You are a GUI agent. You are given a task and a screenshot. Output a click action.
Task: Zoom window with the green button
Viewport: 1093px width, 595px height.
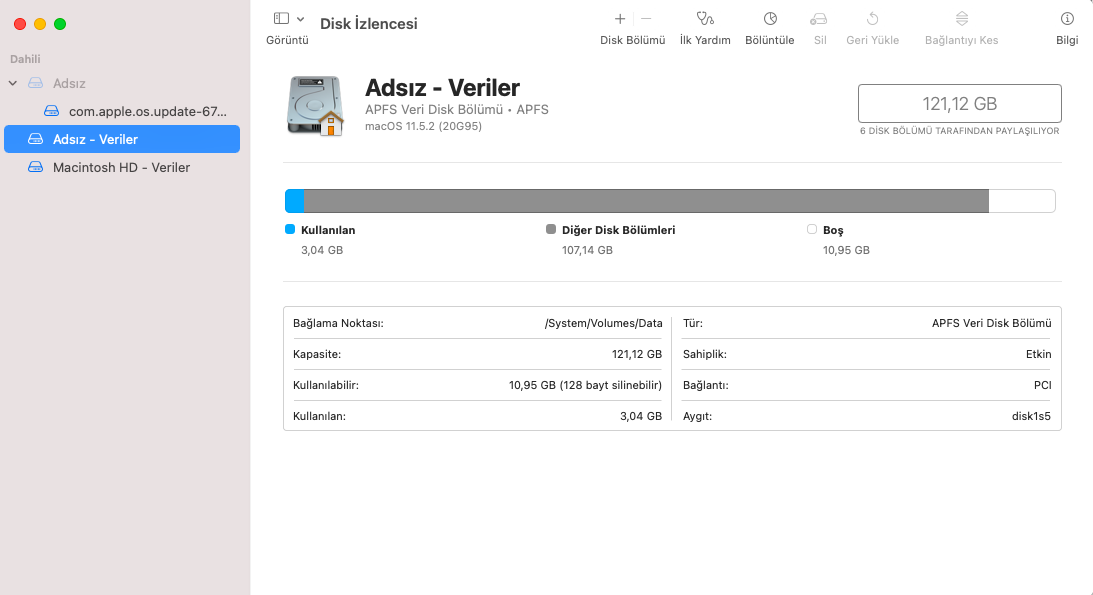pyautogui.click(x=60, y=24)
